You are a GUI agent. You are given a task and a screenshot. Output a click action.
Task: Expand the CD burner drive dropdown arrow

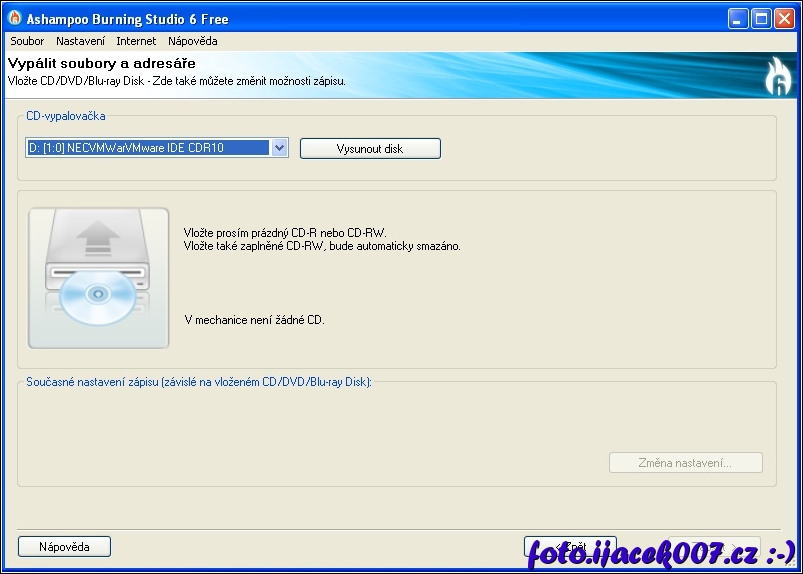click(x=280, y=148)
